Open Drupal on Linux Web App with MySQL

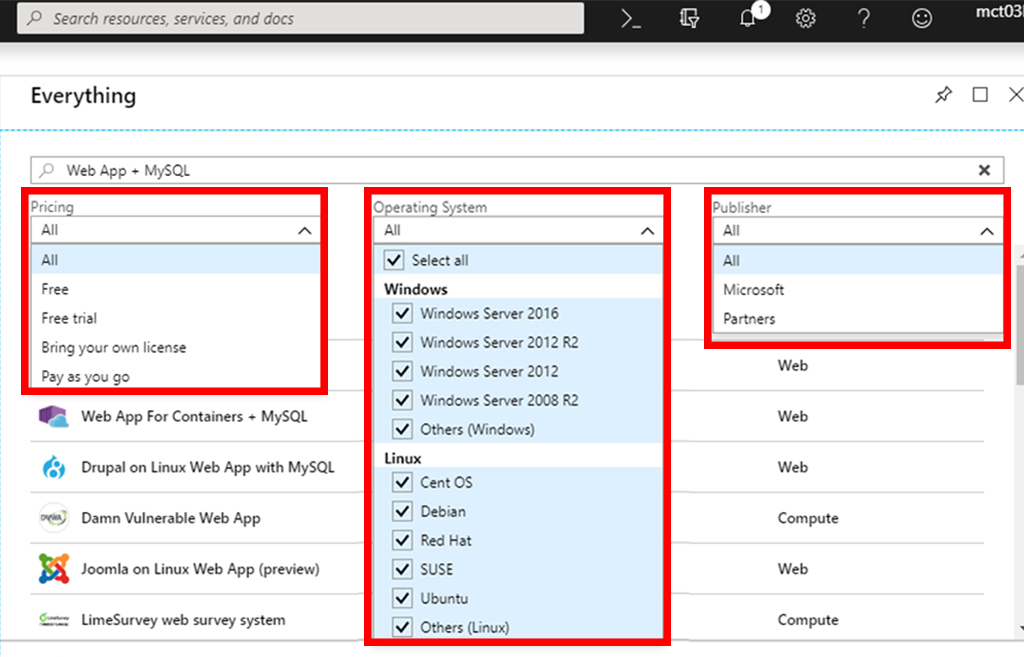coord(208,467)
